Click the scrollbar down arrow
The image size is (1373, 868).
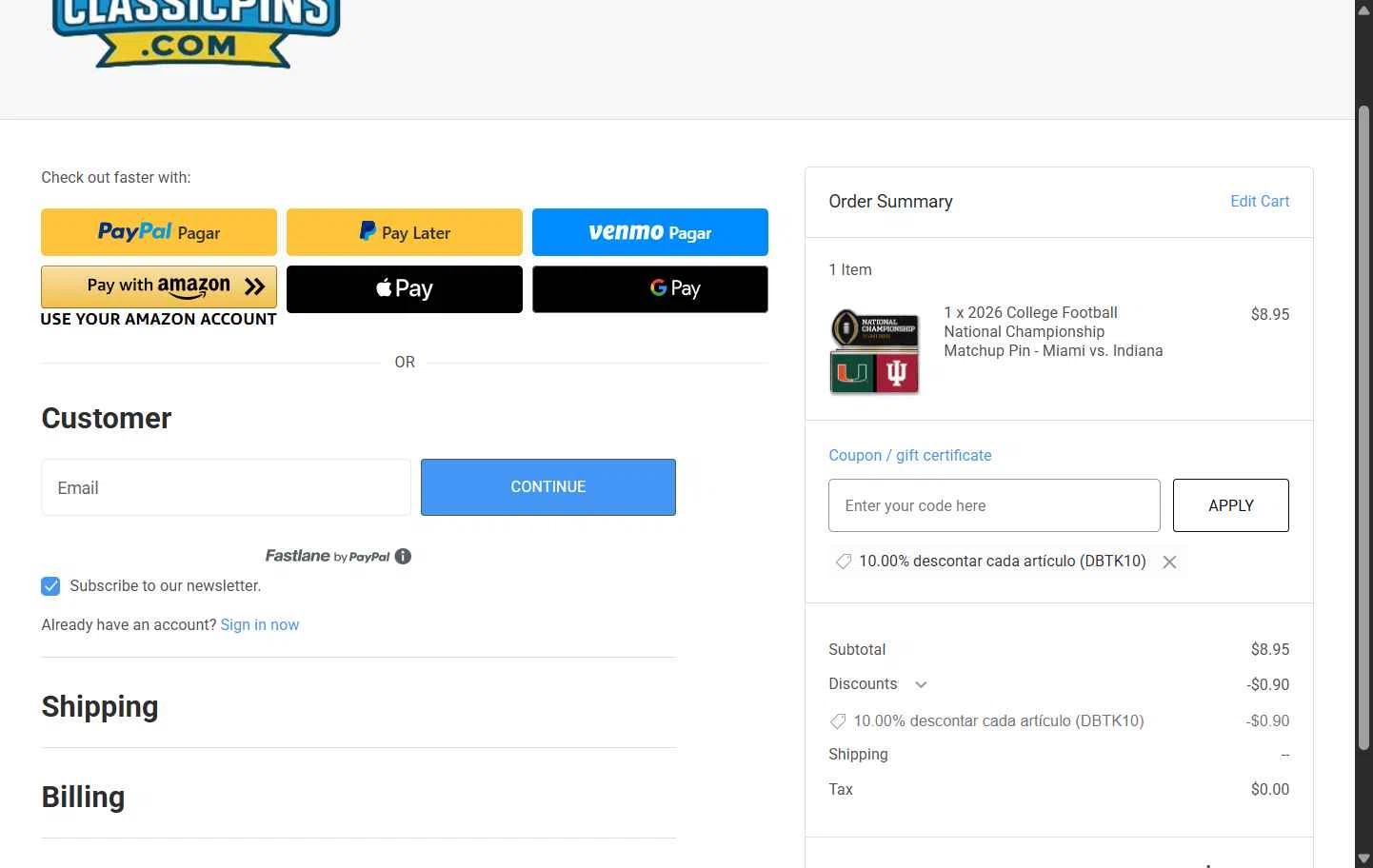1363,858
